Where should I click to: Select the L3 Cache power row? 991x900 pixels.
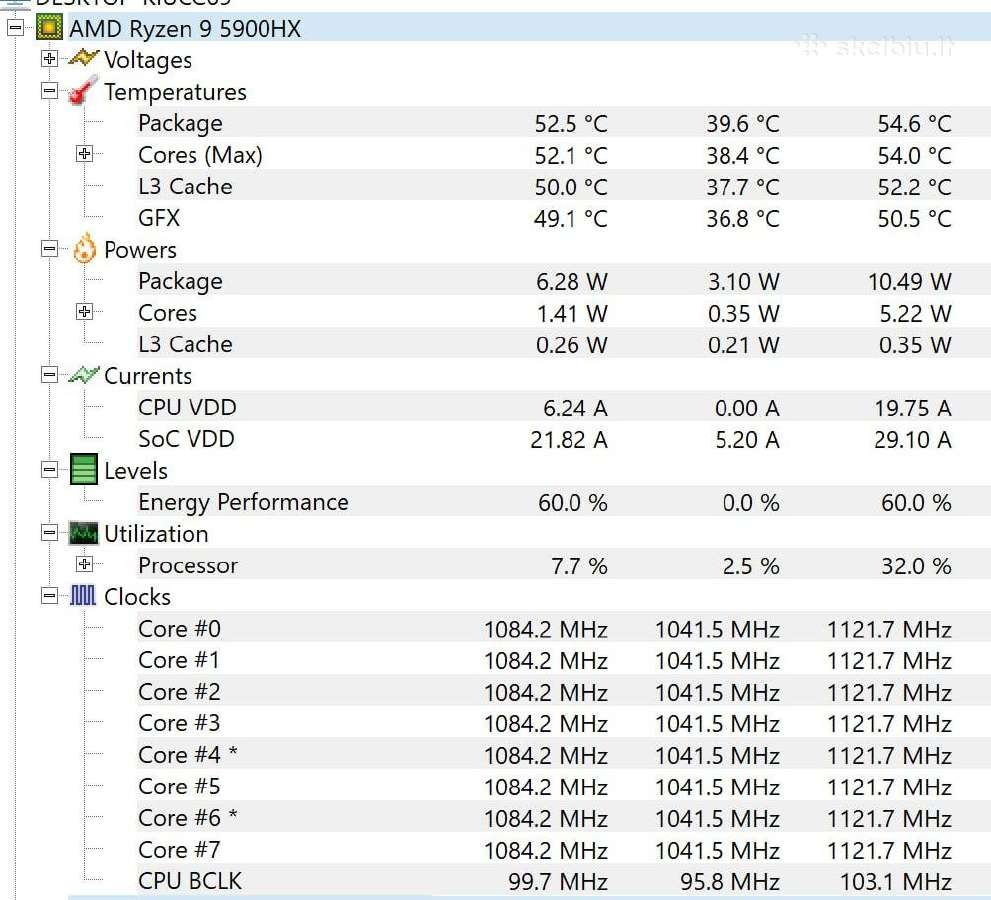pyautogui.click(x=564, y=344)
